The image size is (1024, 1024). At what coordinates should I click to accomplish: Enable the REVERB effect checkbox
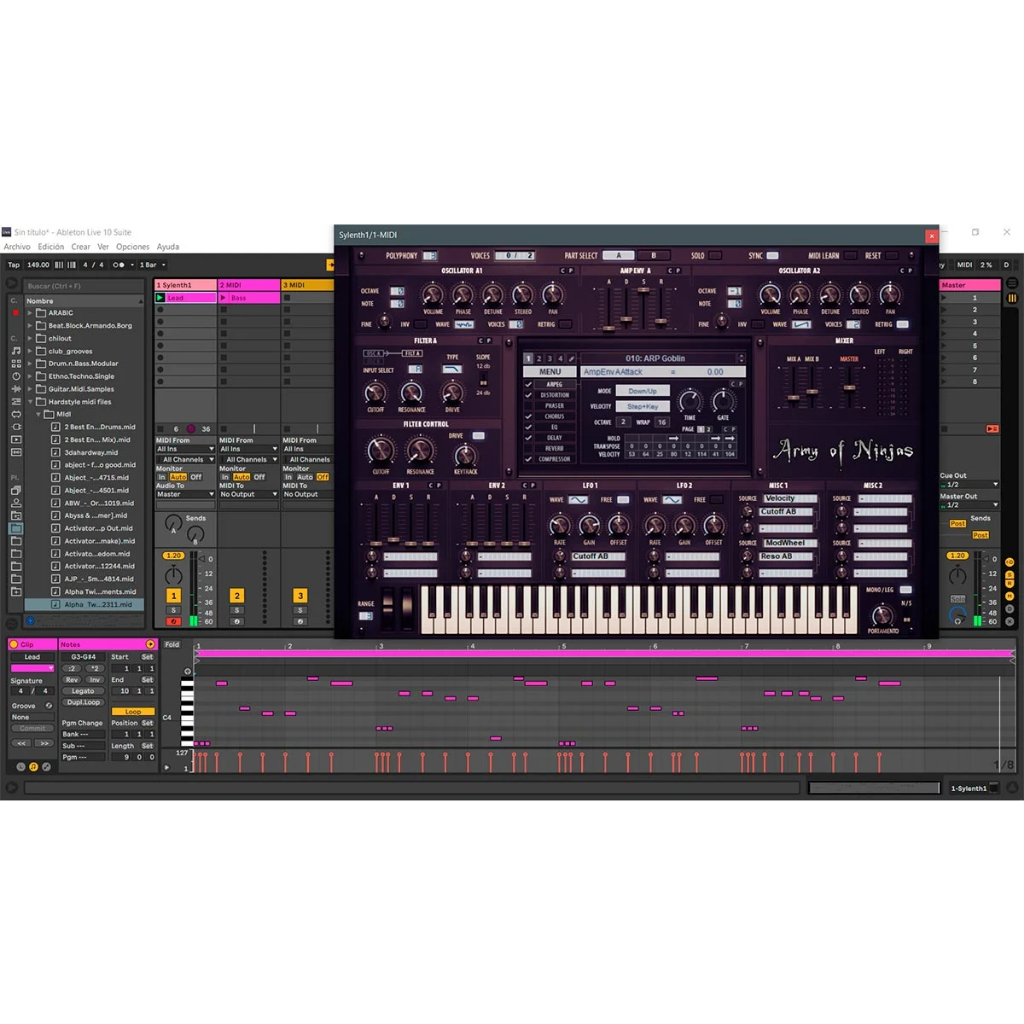coord(528,449)
